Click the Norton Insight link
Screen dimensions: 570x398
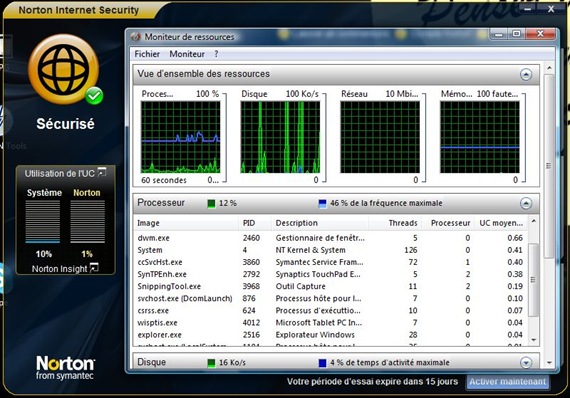click(x=59, y=269)
